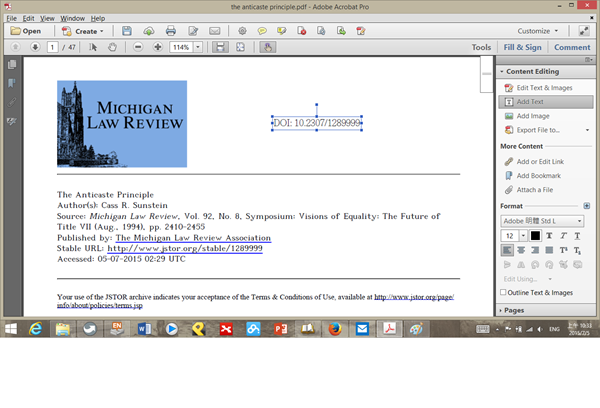This screenshot has width=600, height=408.
Task: Show the Bookmarks side panel
Action: click(x=12, y=83)
